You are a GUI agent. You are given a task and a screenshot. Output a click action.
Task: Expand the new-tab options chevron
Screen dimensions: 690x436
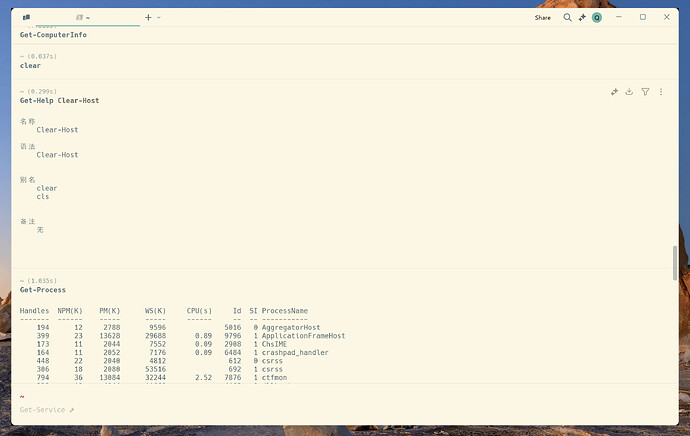[159, 18]
